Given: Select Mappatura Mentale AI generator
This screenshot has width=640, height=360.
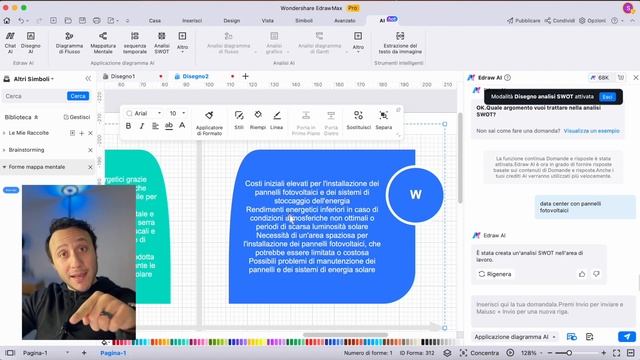Looking at the screenshot, I should (103, 42).
